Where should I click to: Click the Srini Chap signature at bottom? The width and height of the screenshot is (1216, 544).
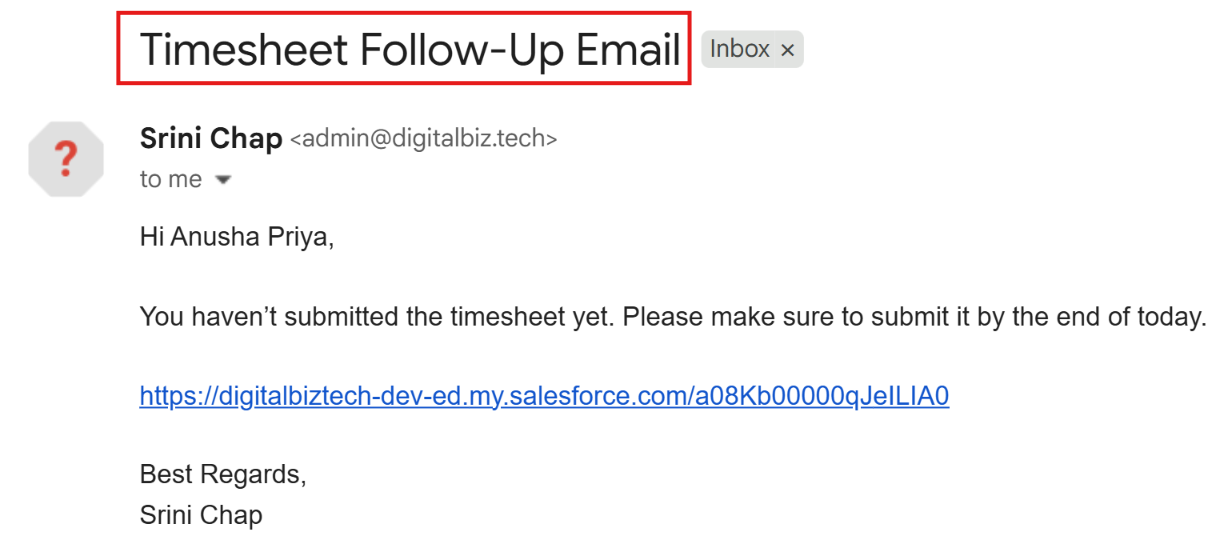point(201,516)
